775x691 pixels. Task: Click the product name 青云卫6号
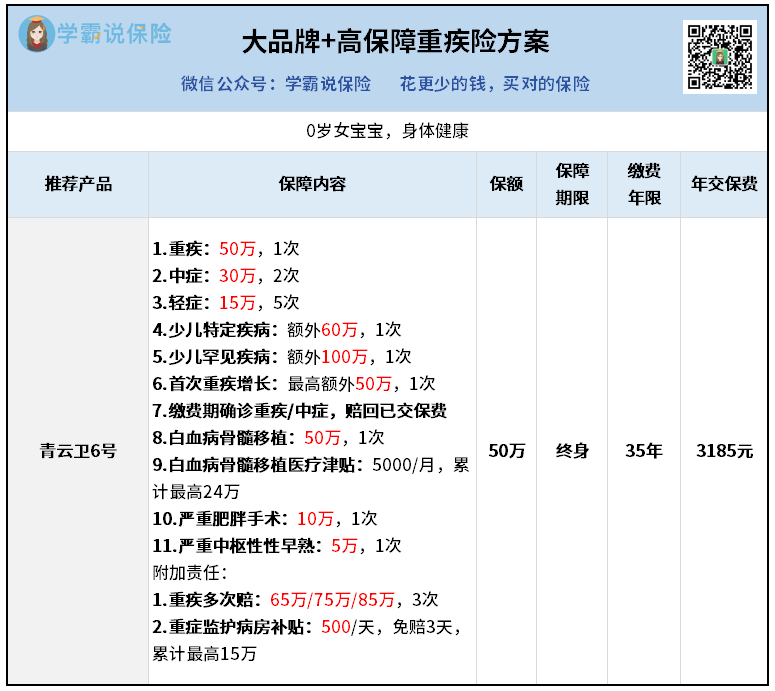point(78,451)
